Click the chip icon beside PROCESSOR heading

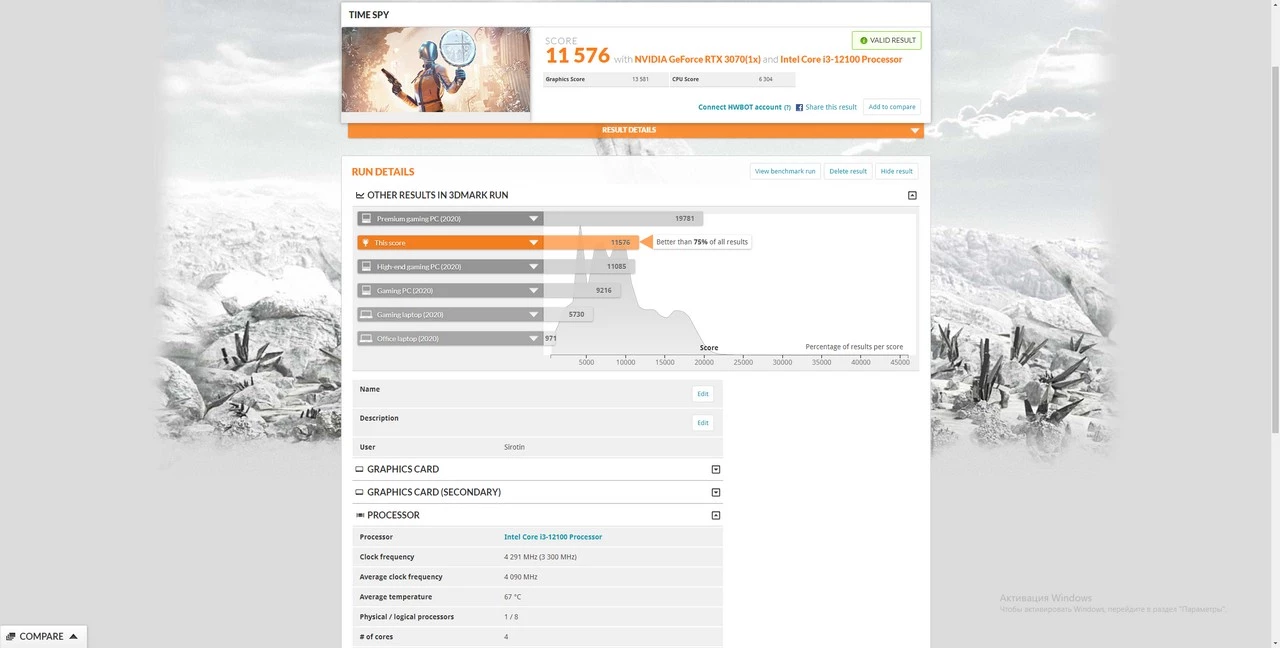[359, 515]
